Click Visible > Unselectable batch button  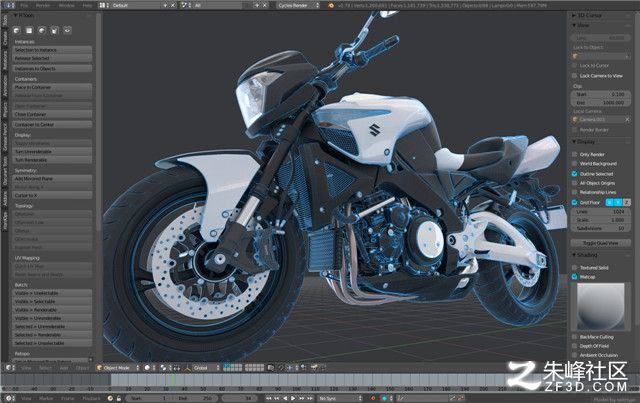click(x=52, y=293)
